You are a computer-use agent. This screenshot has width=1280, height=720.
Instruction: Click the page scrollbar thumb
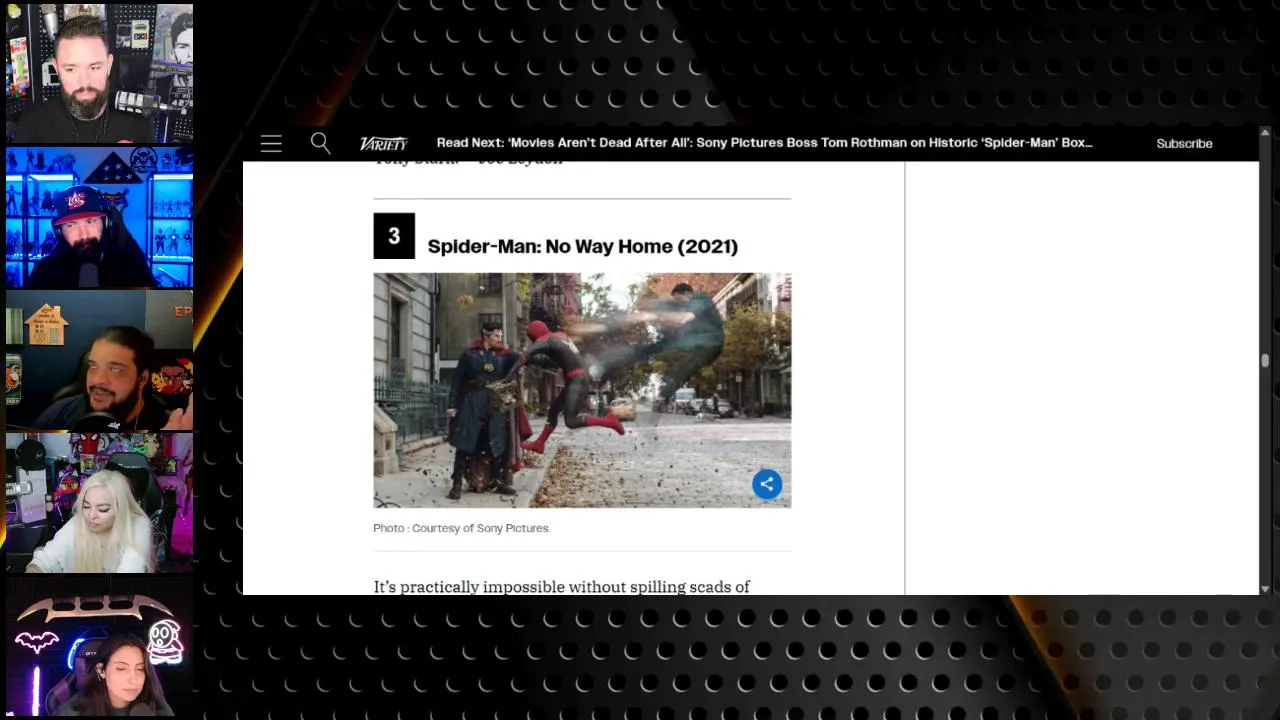tap(1265, 361)
